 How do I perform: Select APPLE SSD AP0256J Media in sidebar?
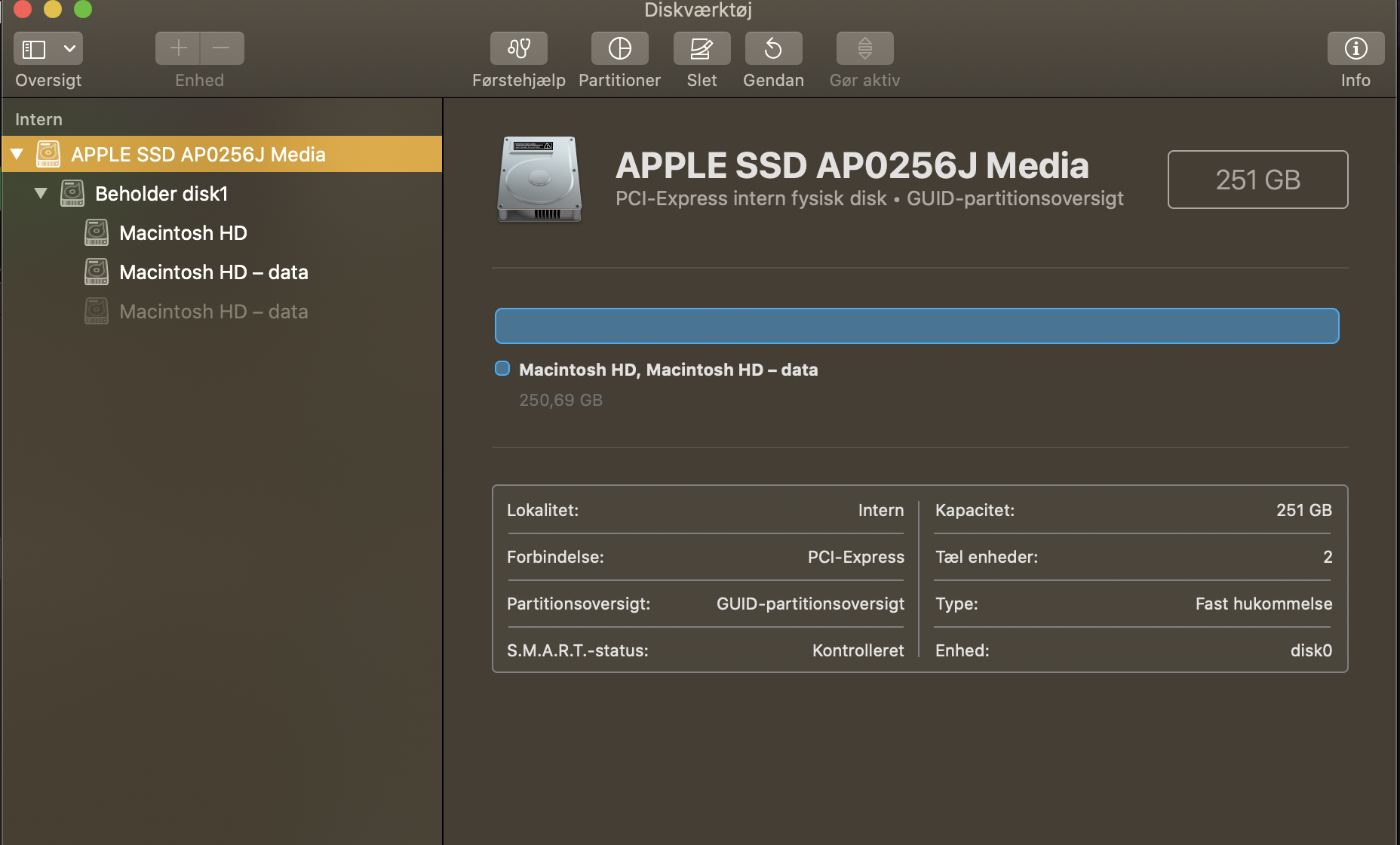point(222,155)
